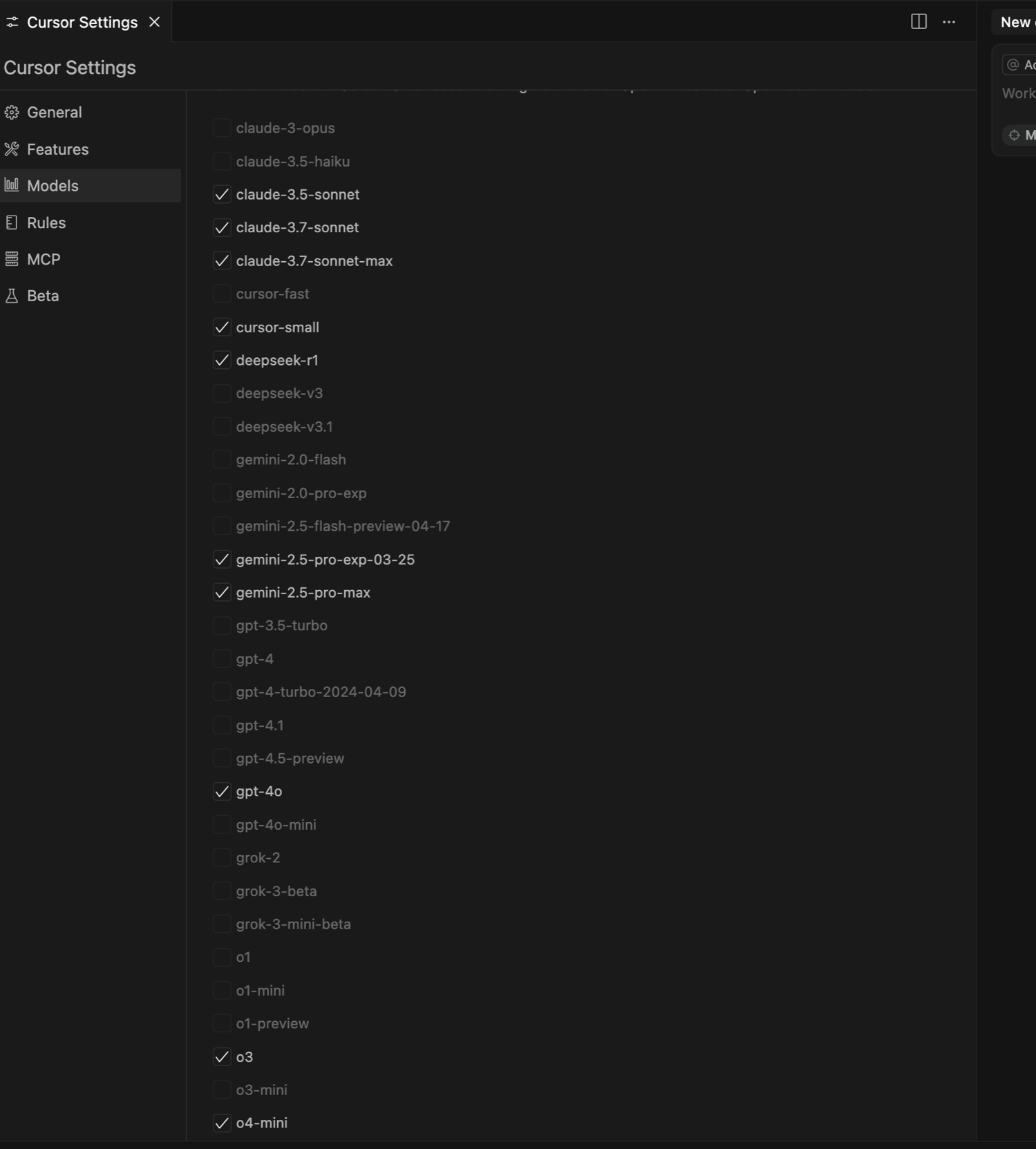This screenshot has width=1036, height=1149.
Task: Check the o1-mini model box
Action: coord(222,990)
